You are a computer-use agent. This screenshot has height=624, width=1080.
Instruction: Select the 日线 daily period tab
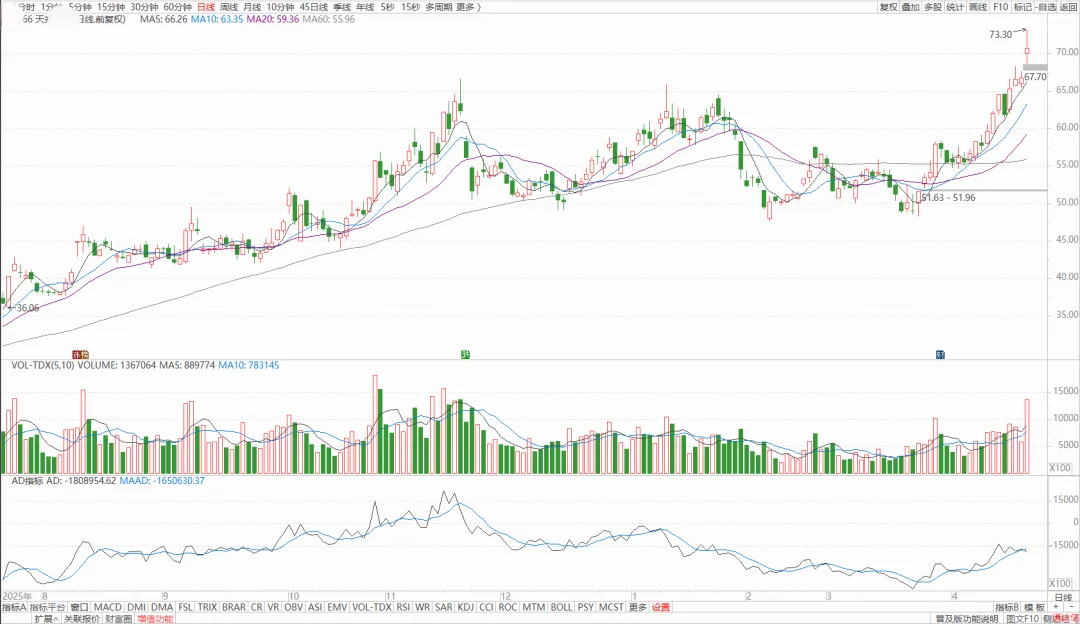pos(206,7)
